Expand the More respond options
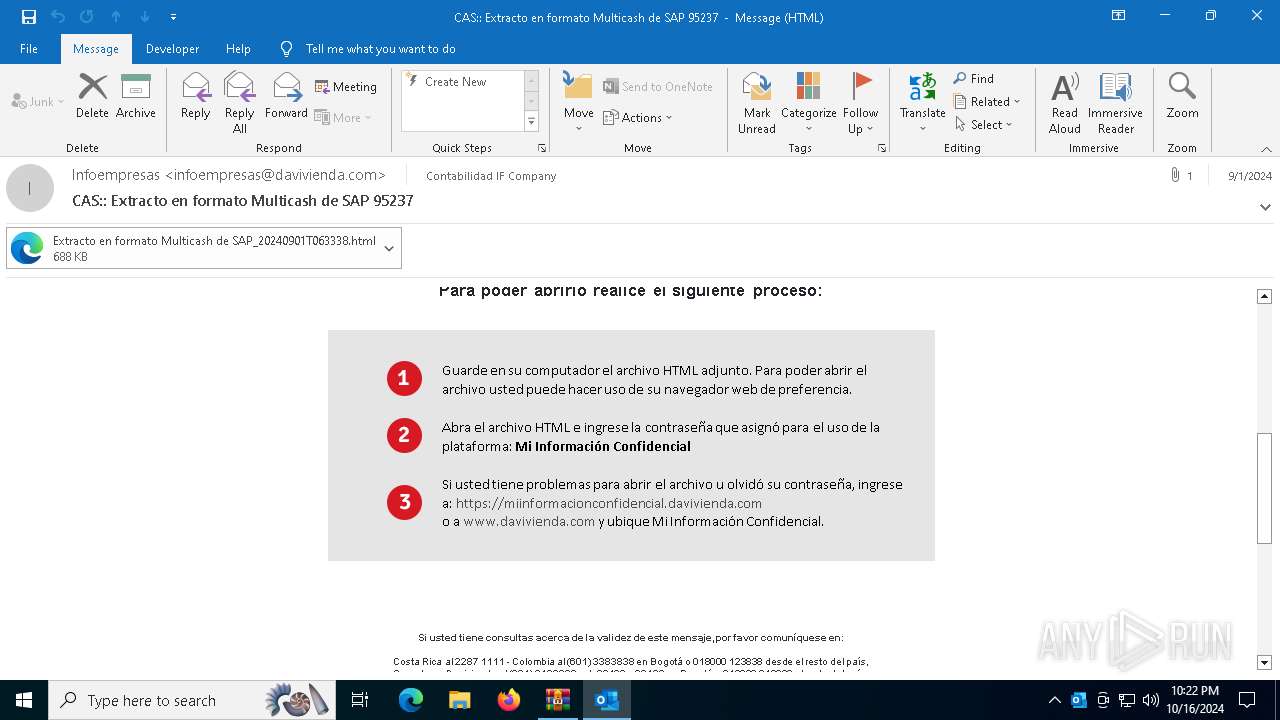 coord(343,117)
